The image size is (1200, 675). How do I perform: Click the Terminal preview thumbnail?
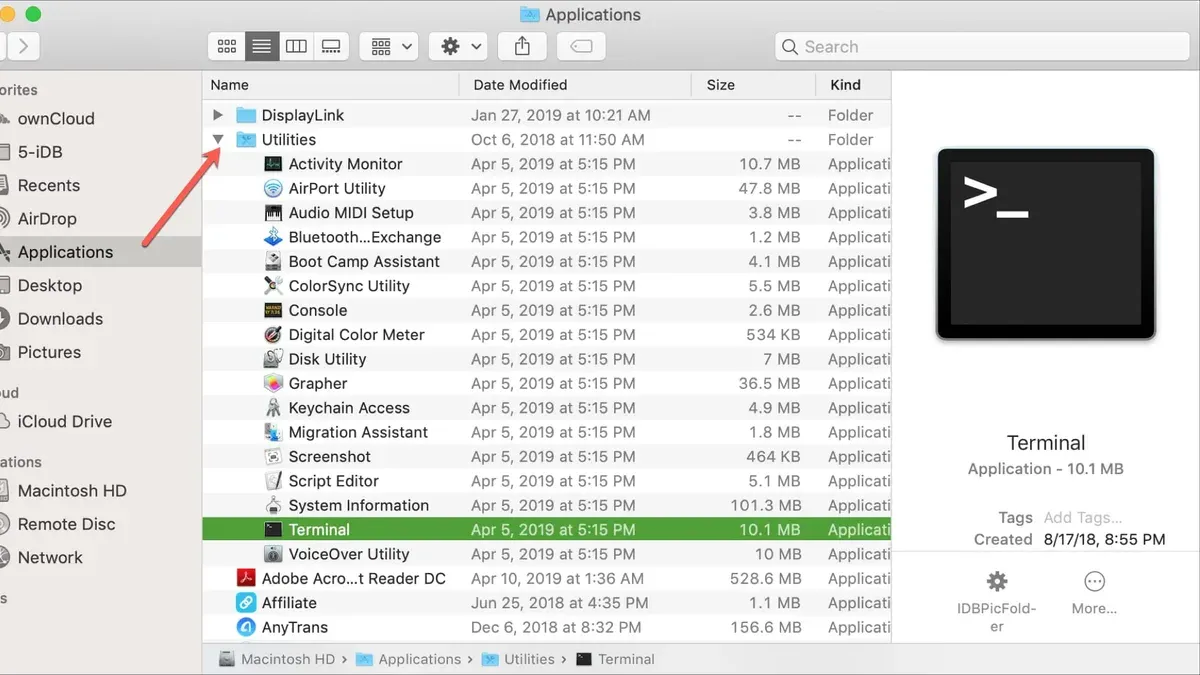[1046, 244]
